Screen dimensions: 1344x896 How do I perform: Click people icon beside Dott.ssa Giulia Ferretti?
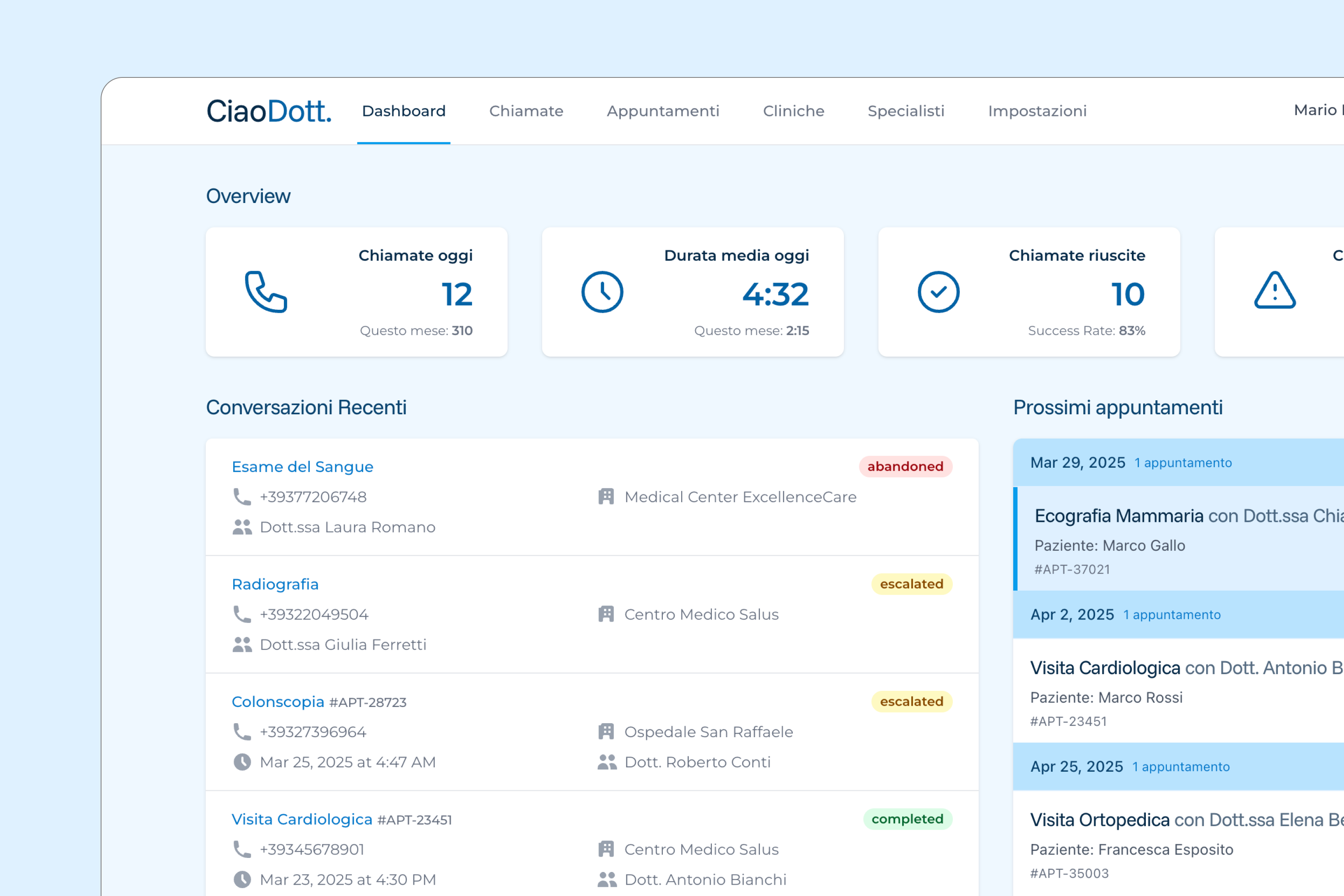click(x=242, y=644)
